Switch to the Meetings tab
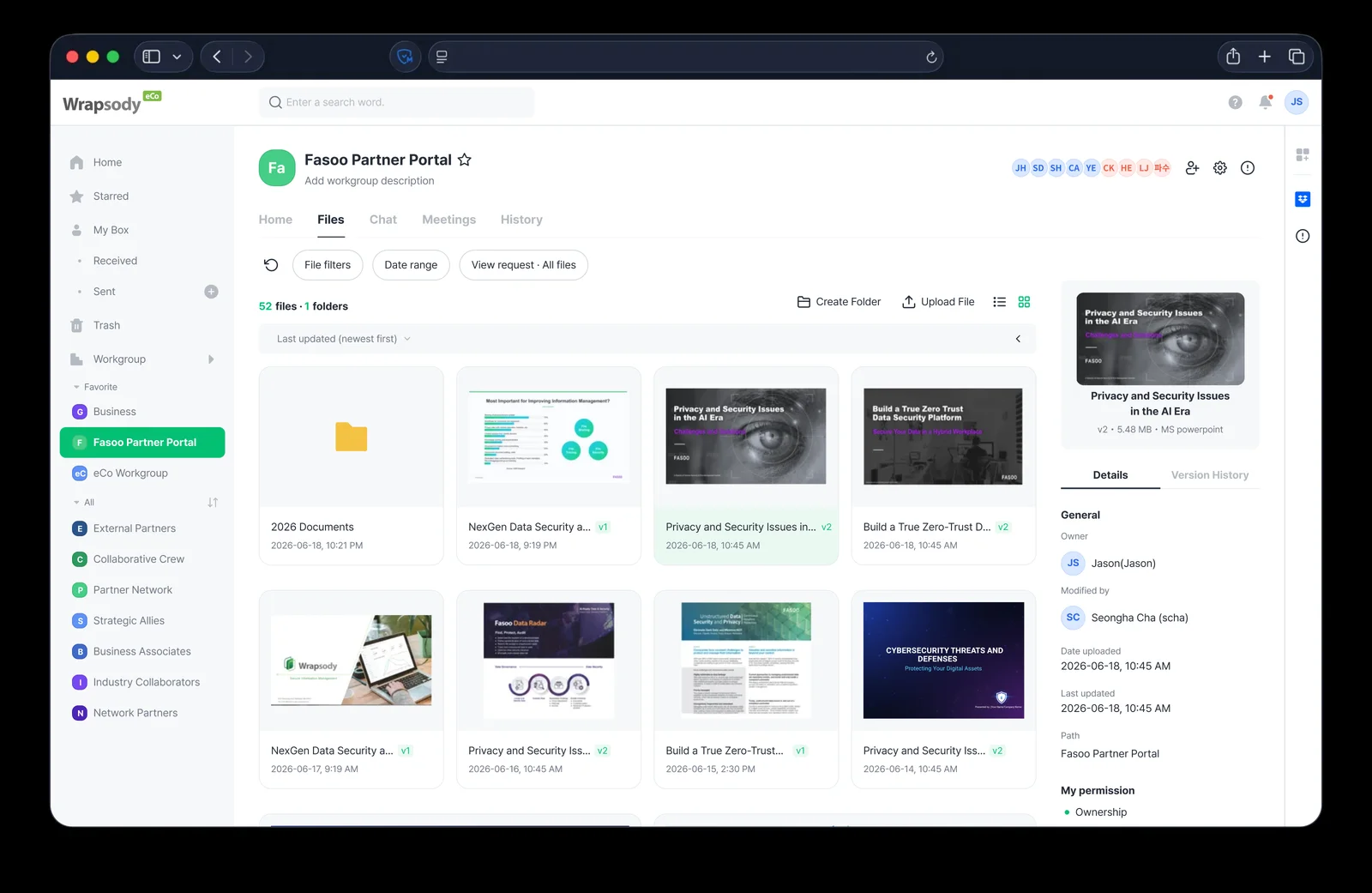This screenshot has width=1372, height=893. (448, 220)
